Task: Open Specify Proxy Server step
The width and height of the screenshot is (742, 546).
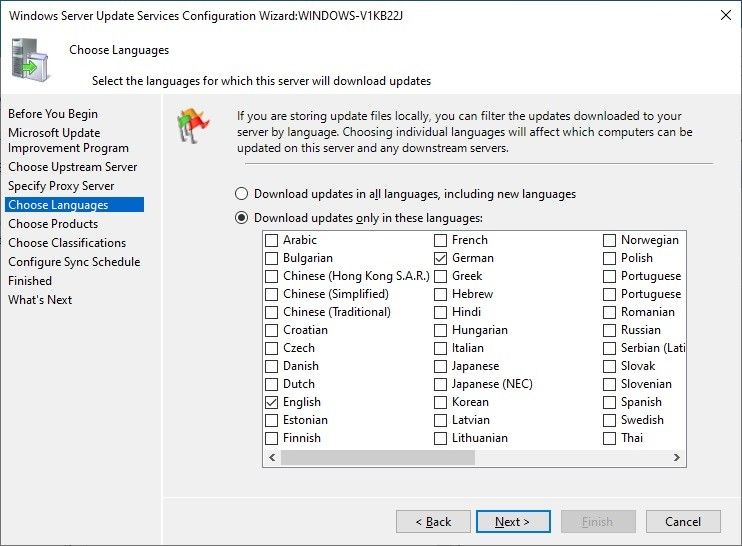Action: (x=61, y=186)
